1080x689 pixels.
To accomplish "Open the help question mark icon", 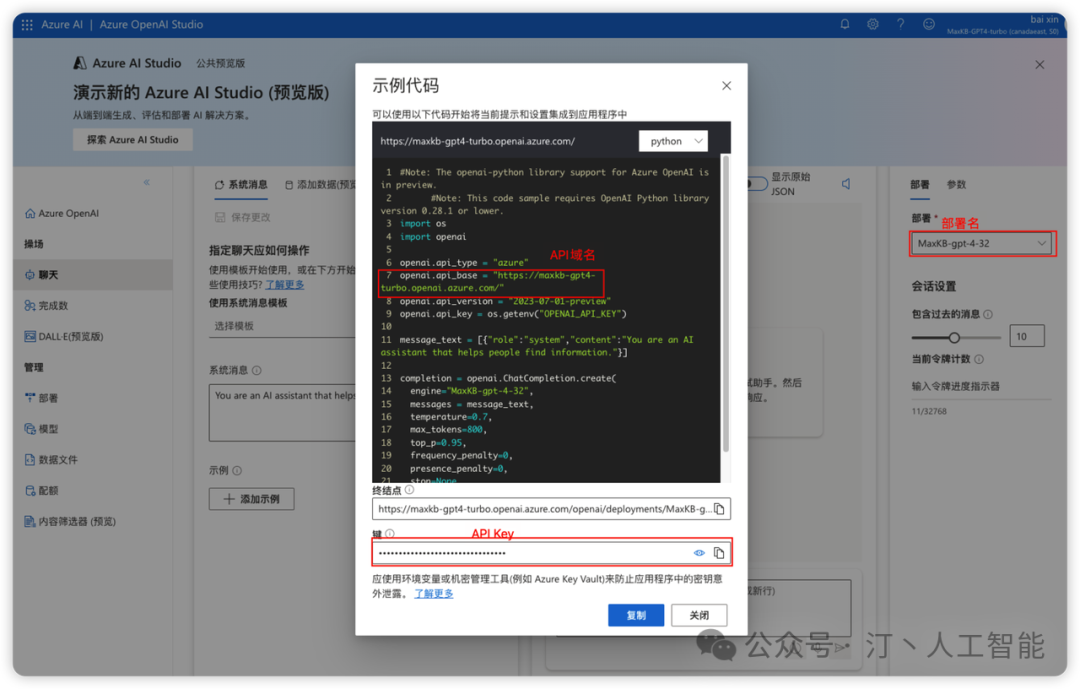I will (x=900, y=24).
